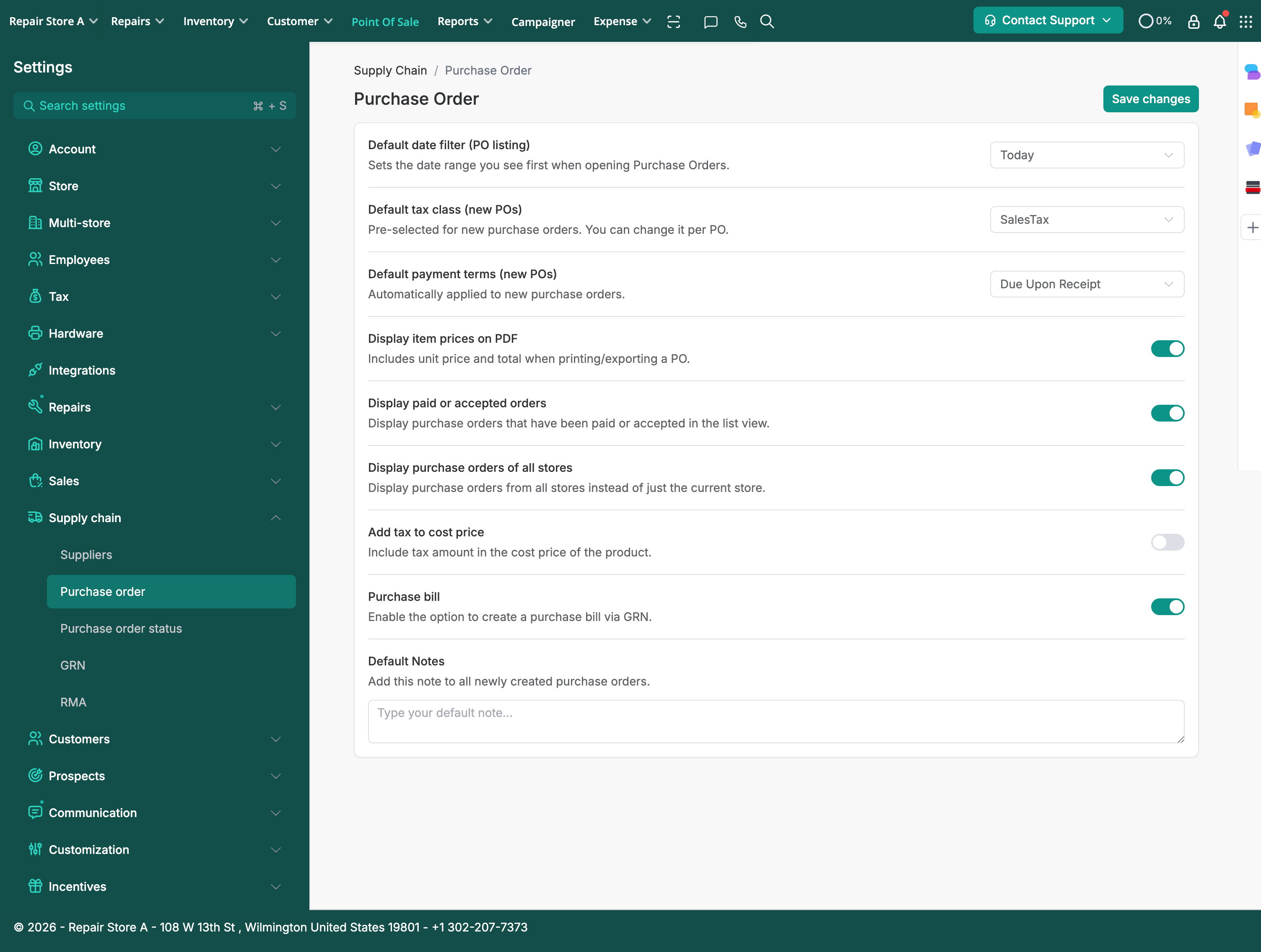Select Purchase order status in sidebar
The image size is (1261, 952).
121,629
